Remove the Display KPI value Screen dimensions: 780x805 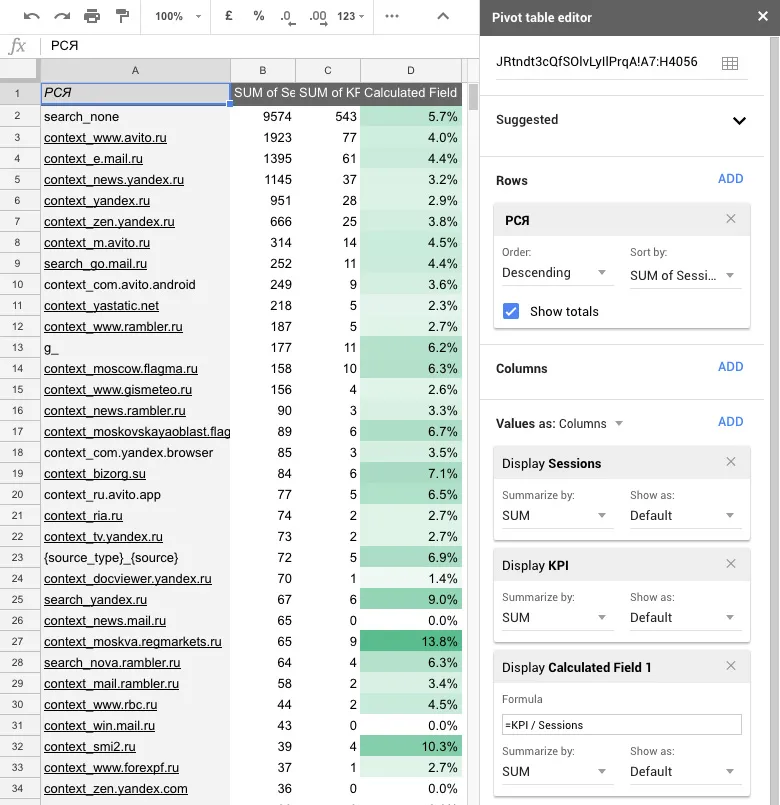coord(731,564)
